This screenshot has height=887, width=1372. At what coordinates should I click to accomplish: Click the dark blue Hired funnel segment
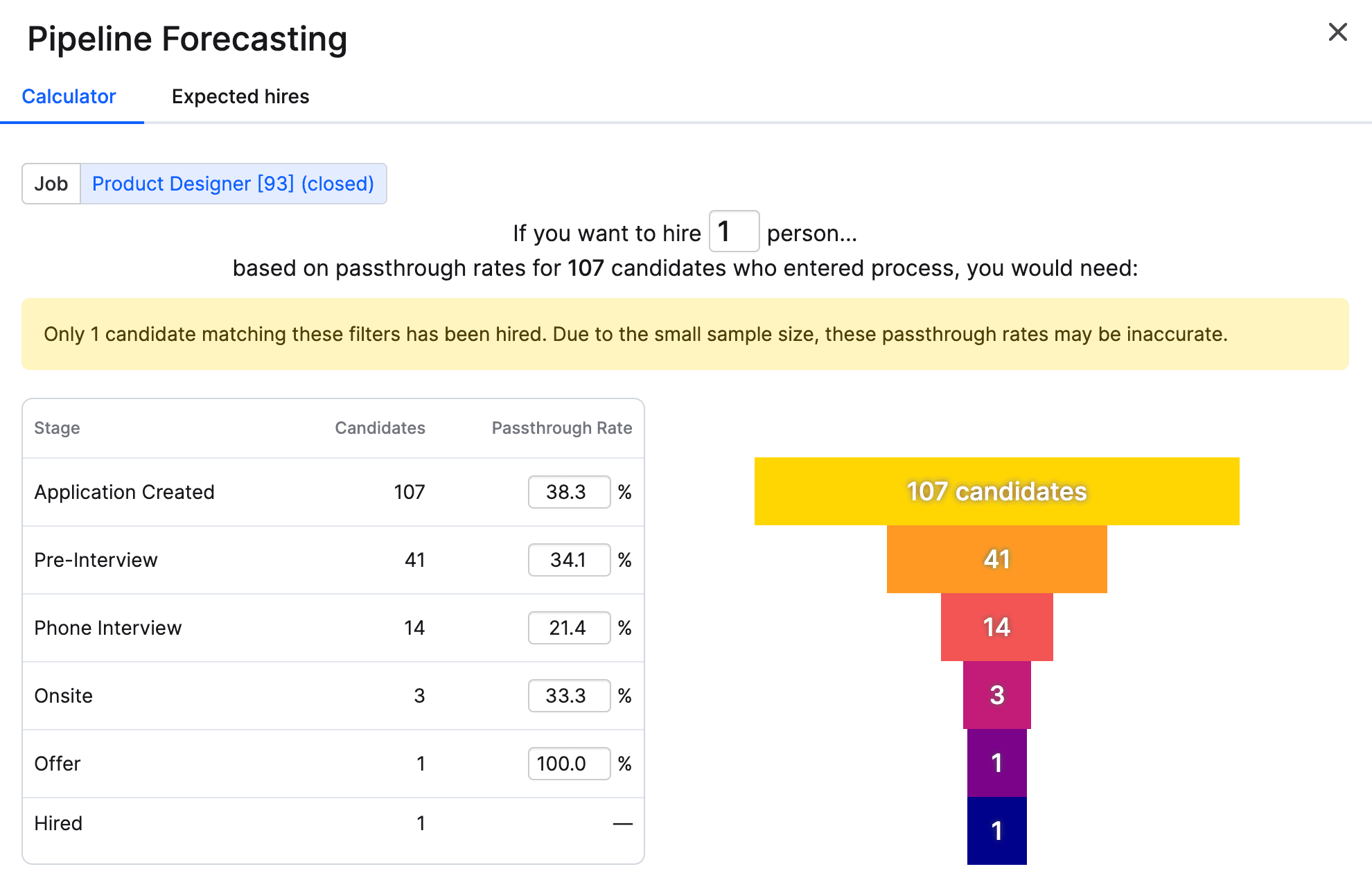(996, 830)
